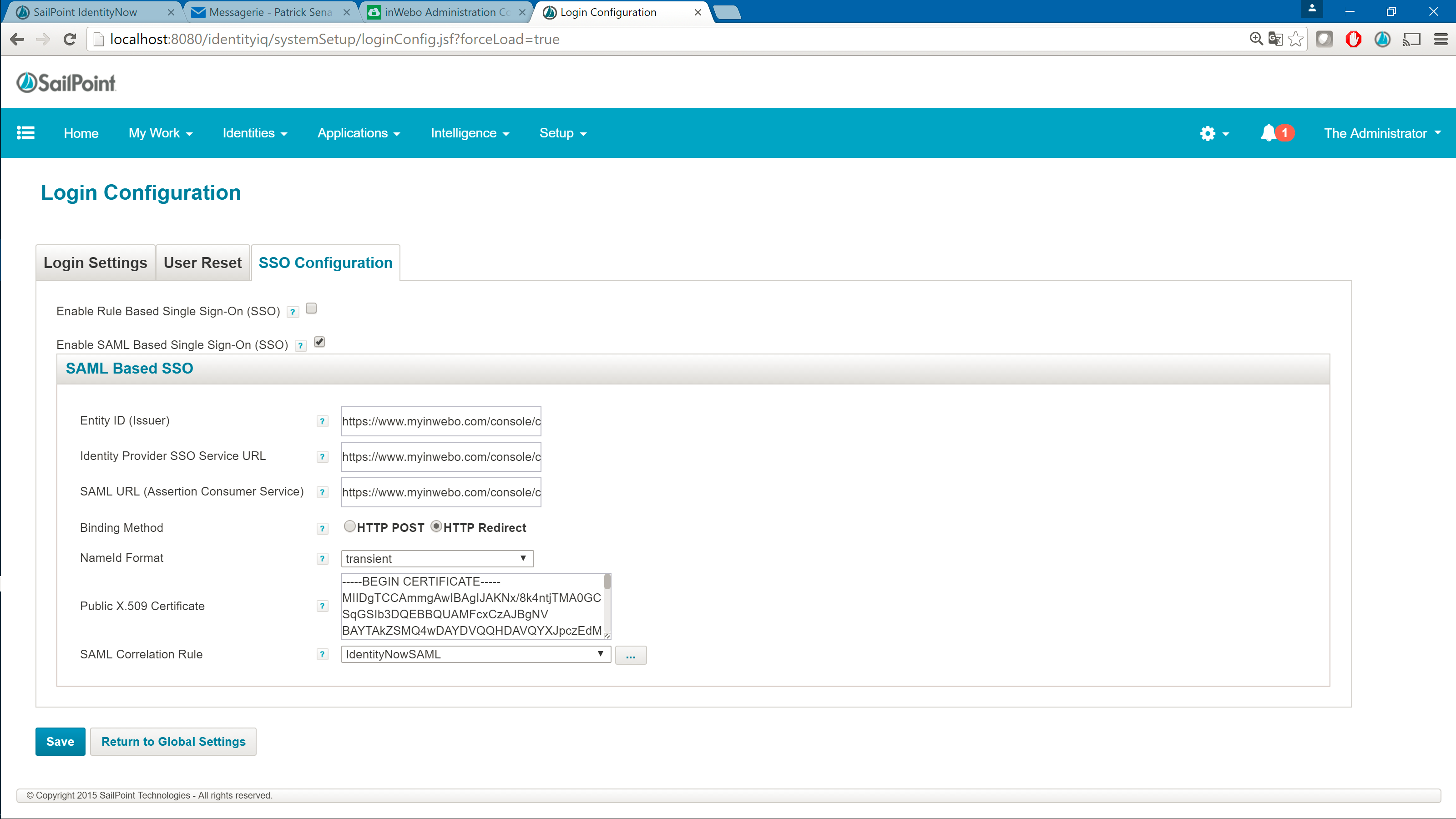Click help icon beside Binding Method
1456x819 pixels.
(322, 528)
